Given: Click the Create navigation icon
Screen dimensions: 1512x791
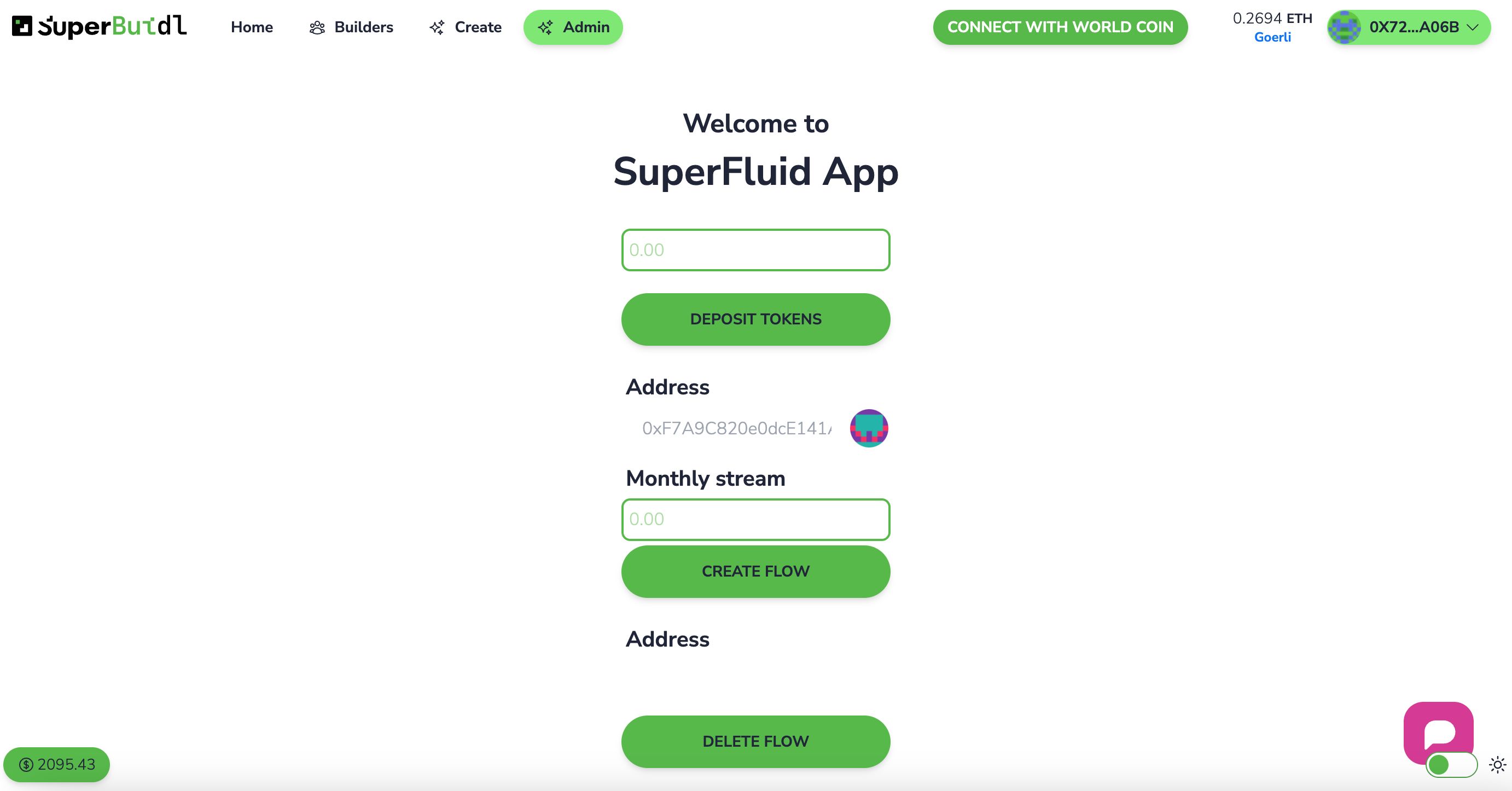Looking at the screenshot, I should pos(437,27).
